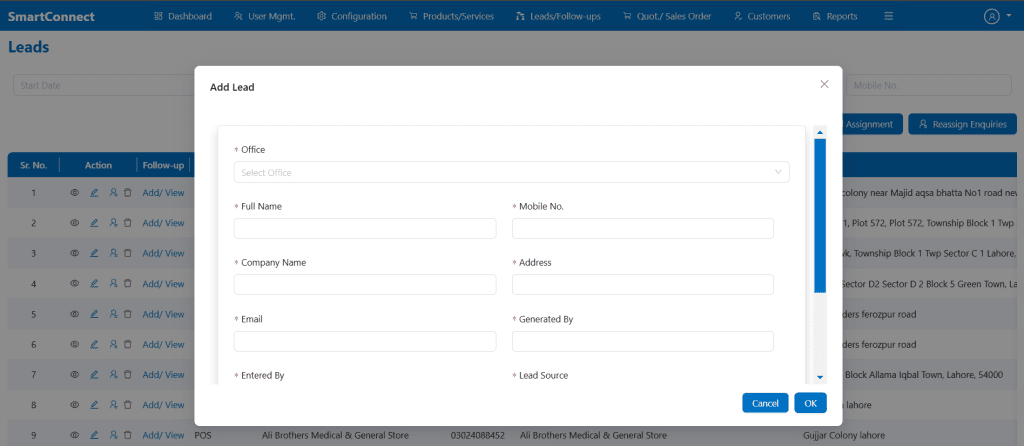
Task: Toggle view eye icon in row 5
Action: tap(74, 315)
